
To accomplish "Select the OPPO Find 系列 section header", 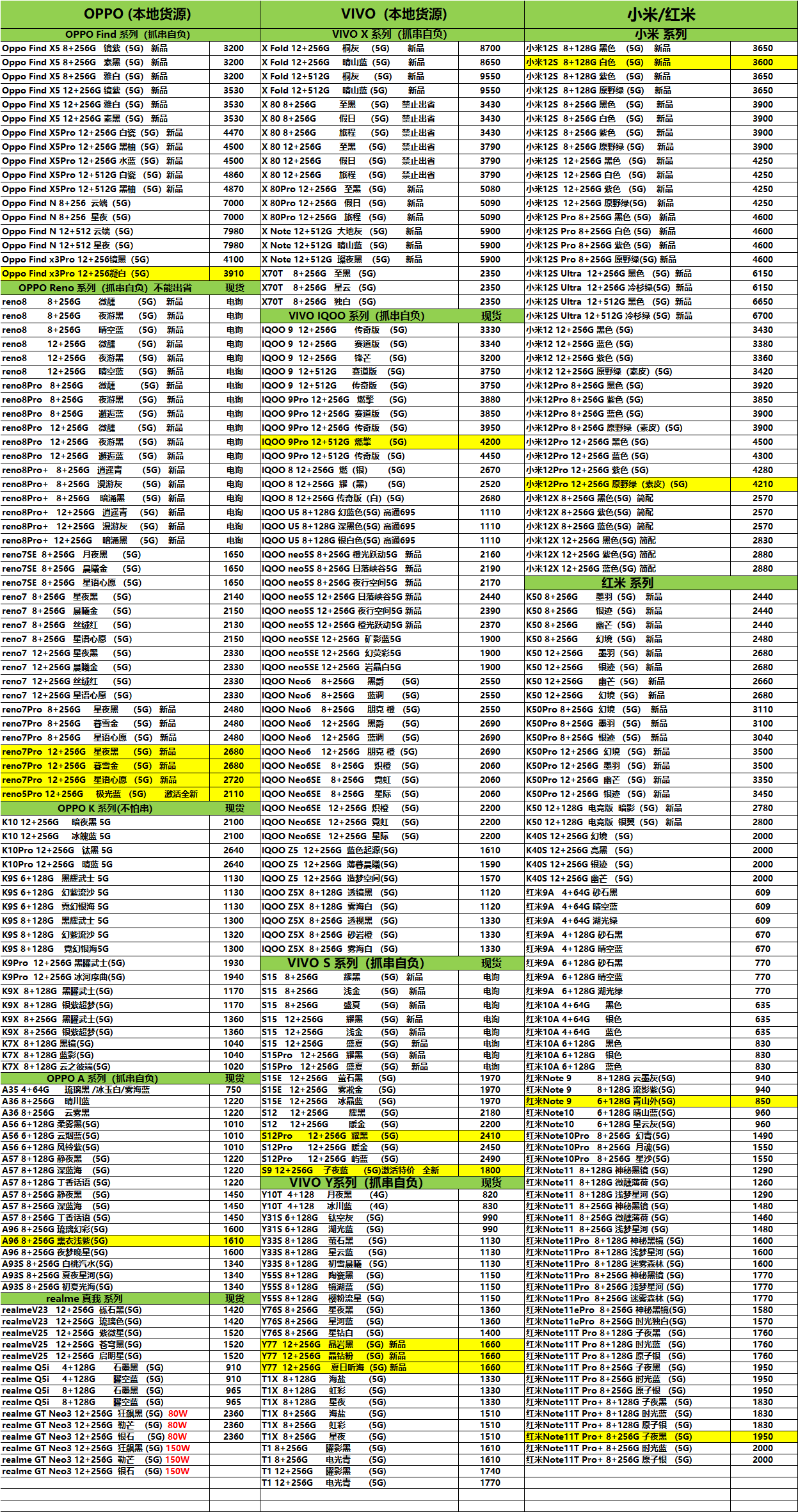I will tap(130, 35).
